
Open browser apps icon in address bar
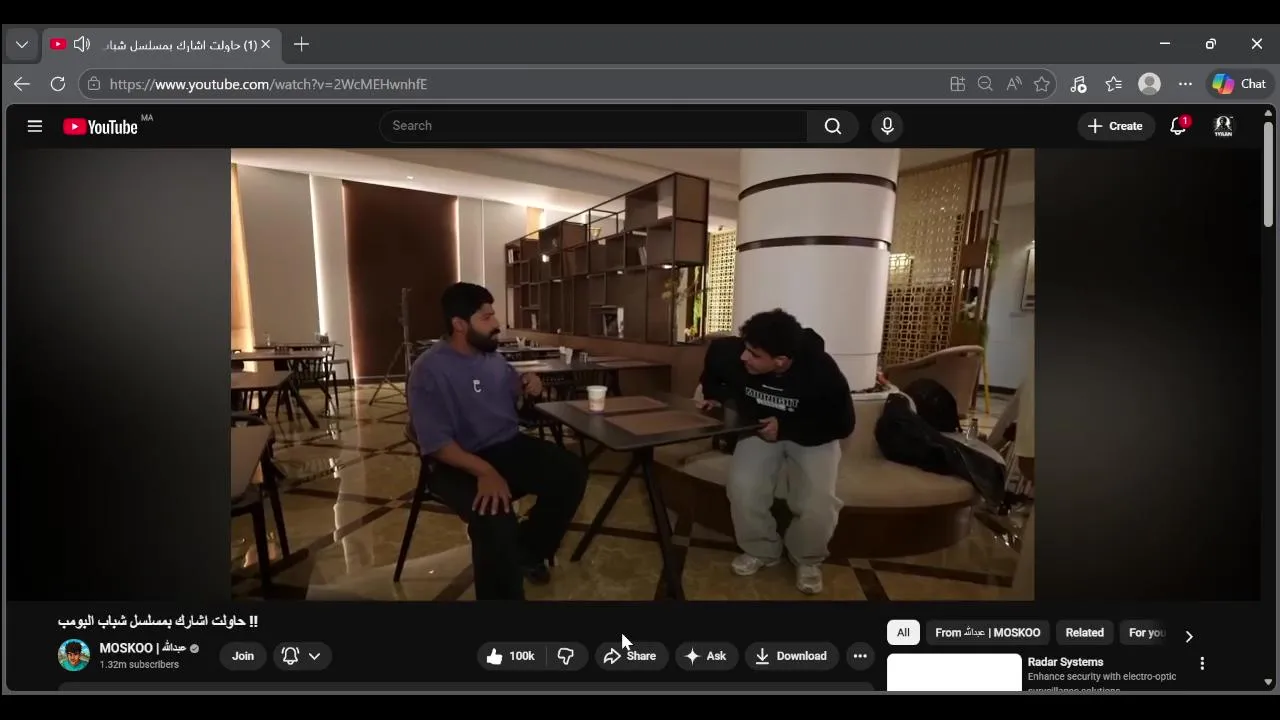click(957, 84)
